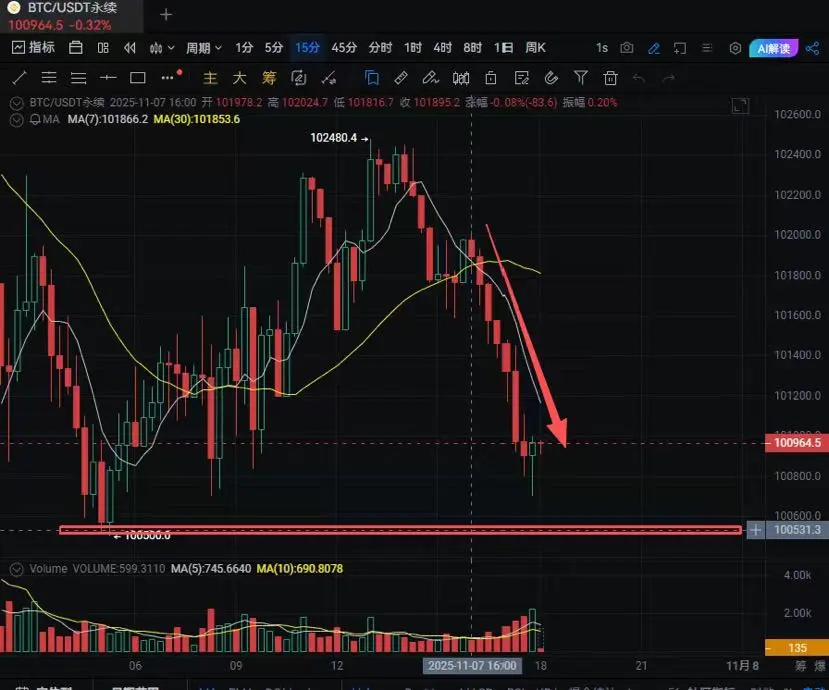
Task: Toggle the blue drawing pencil icon
Action: coord(654,49)
